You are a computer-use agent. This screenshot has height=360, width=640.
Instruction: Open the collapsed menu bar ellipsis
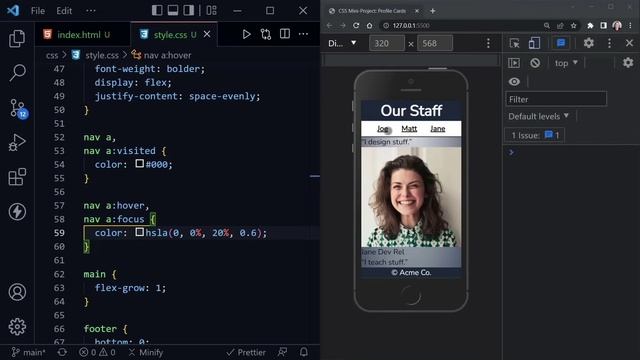click(x=91, y=11)
